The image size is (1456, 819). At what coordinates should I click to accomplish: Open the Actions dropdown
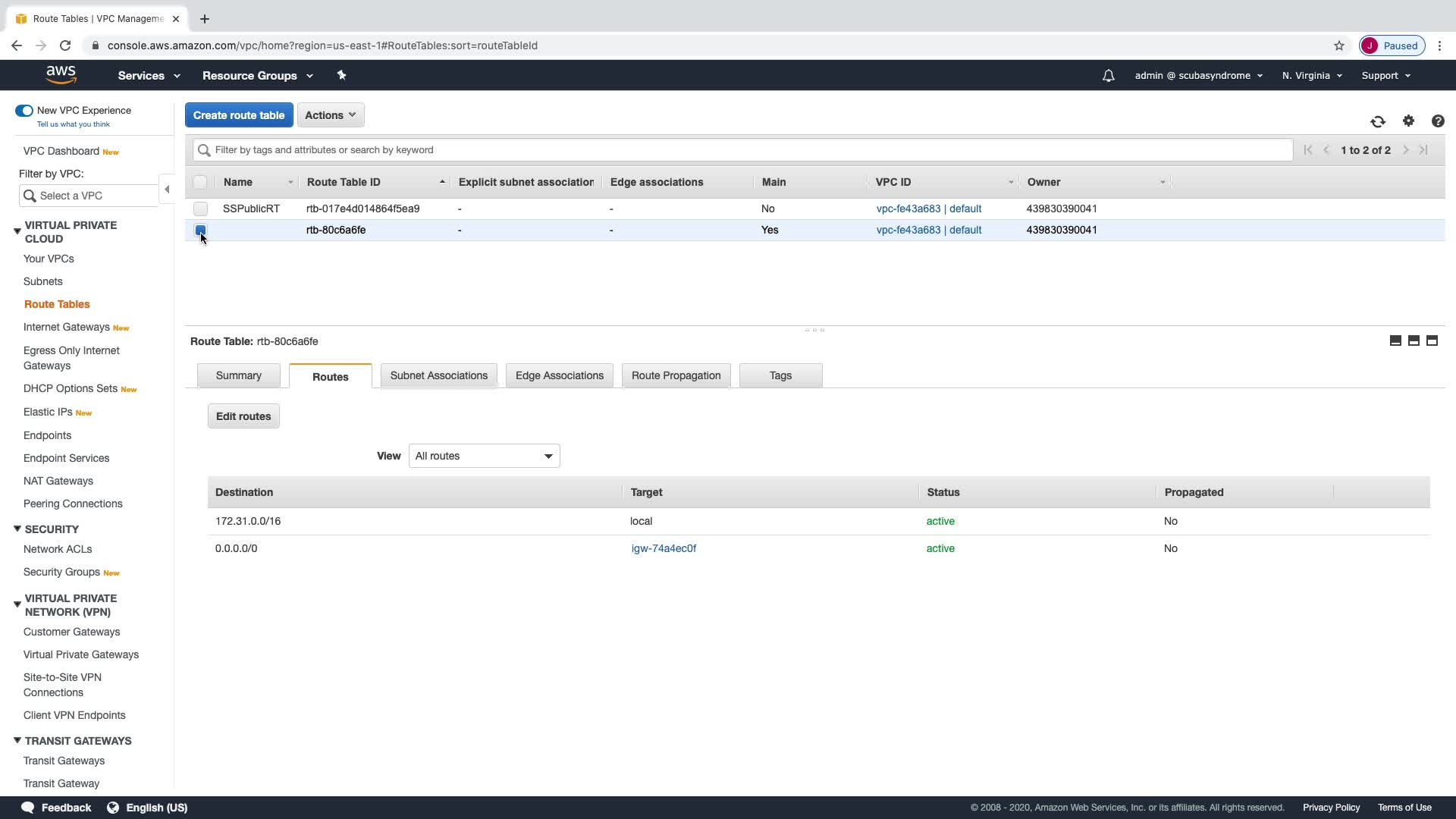pyautogui.click(x=330, y=115)
